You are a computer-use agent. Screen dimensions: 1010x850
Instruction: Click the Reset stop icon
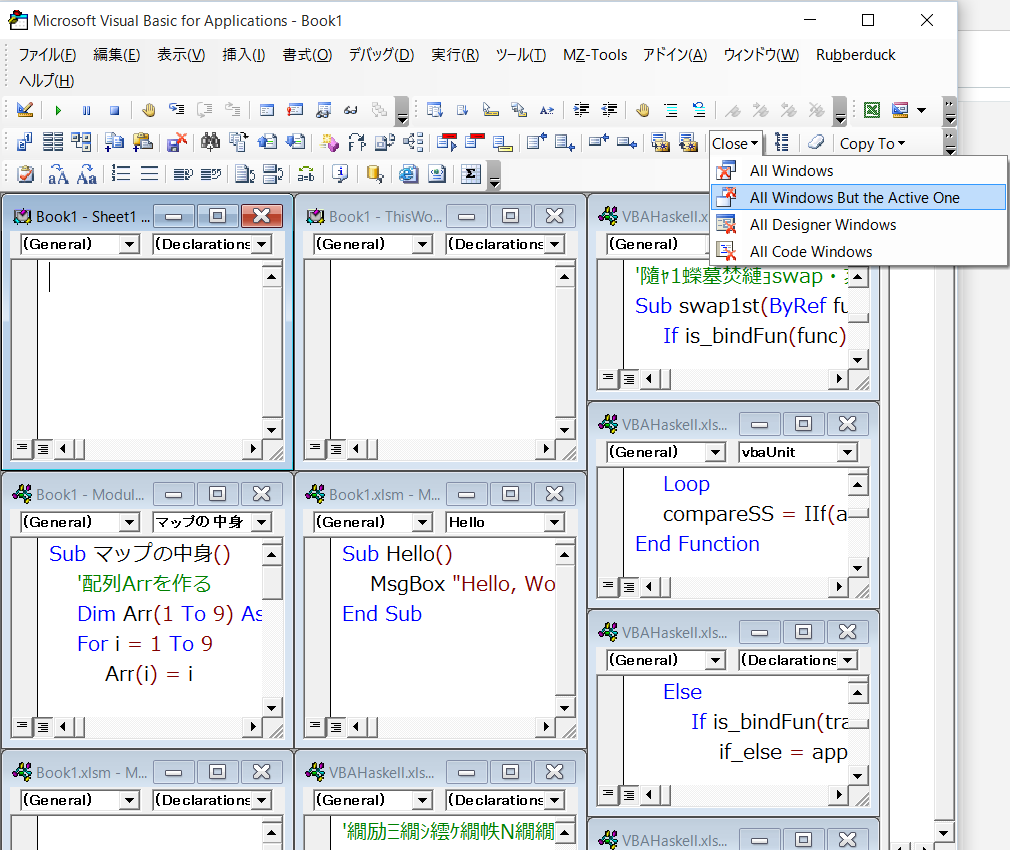pos(115,110)
